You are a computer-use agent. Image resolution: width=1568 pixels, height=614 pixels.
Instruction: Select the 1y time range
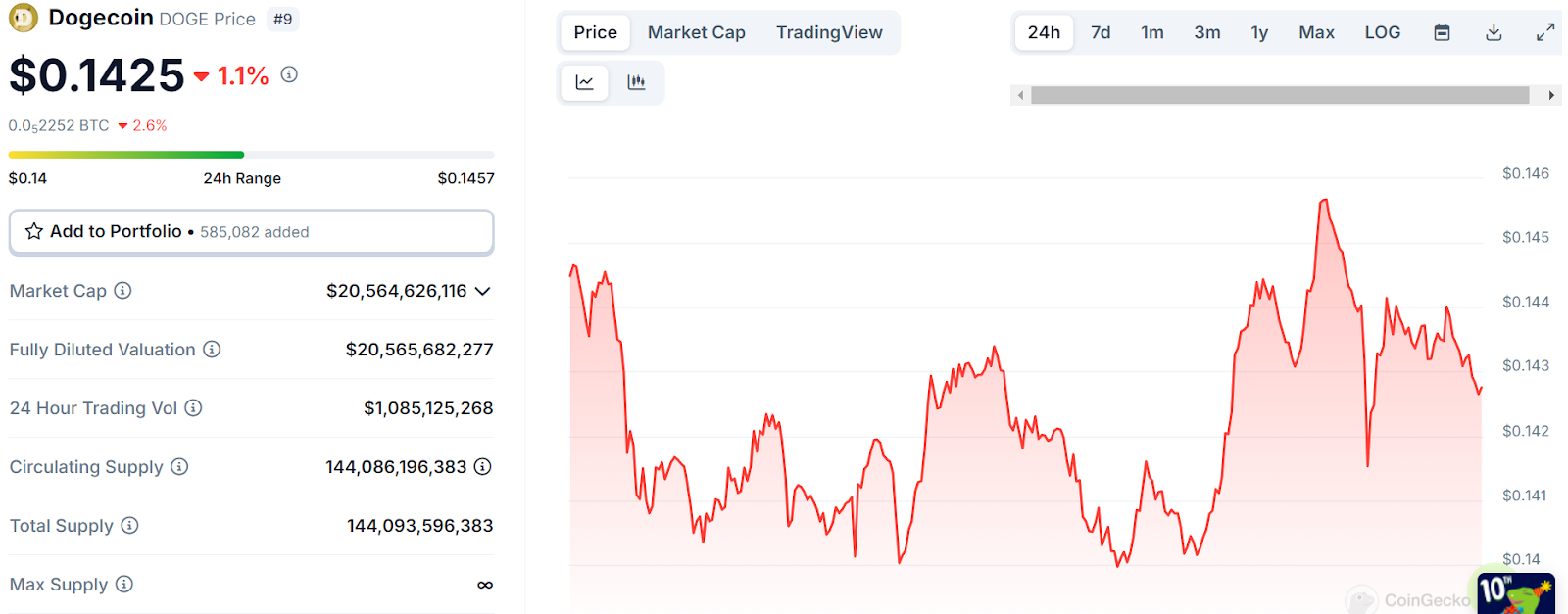tap(1259, 32)
